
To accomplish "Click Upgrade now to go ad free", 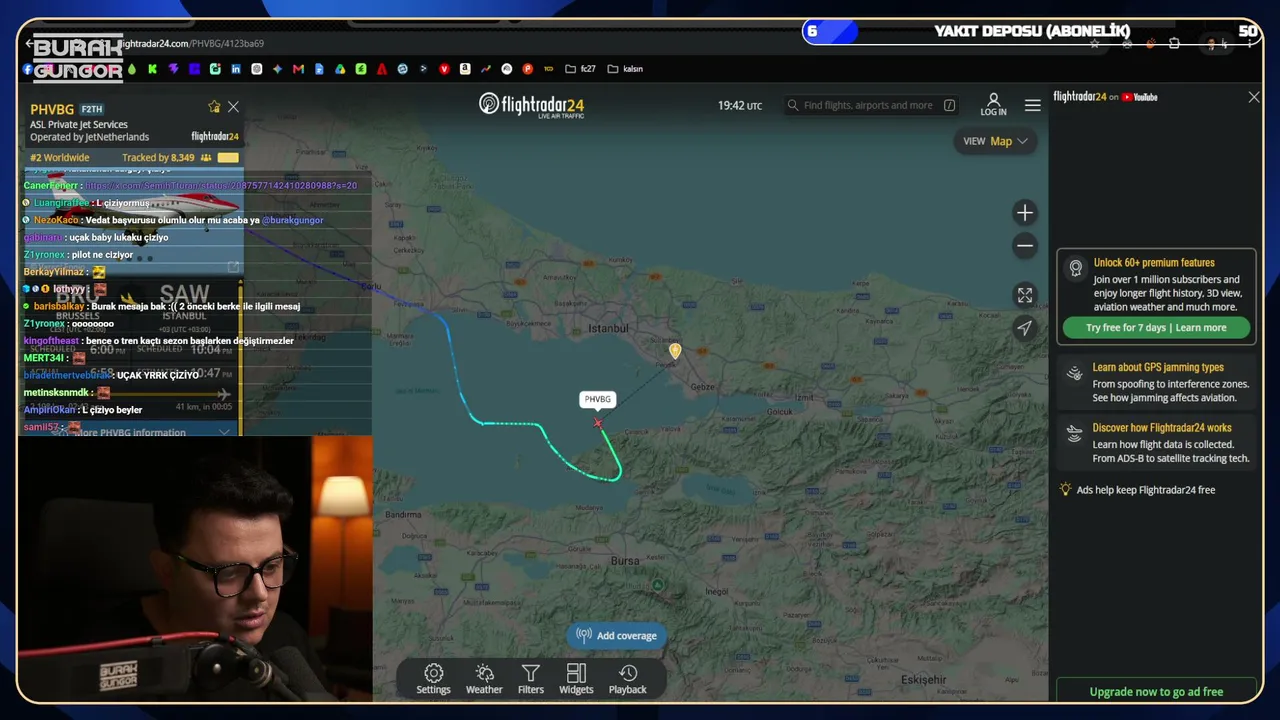I will pos(1156,691).
